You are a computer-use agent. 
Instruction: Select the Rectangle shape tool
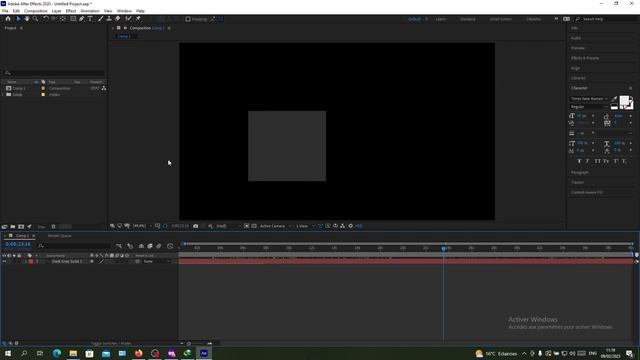coord(73,19)
